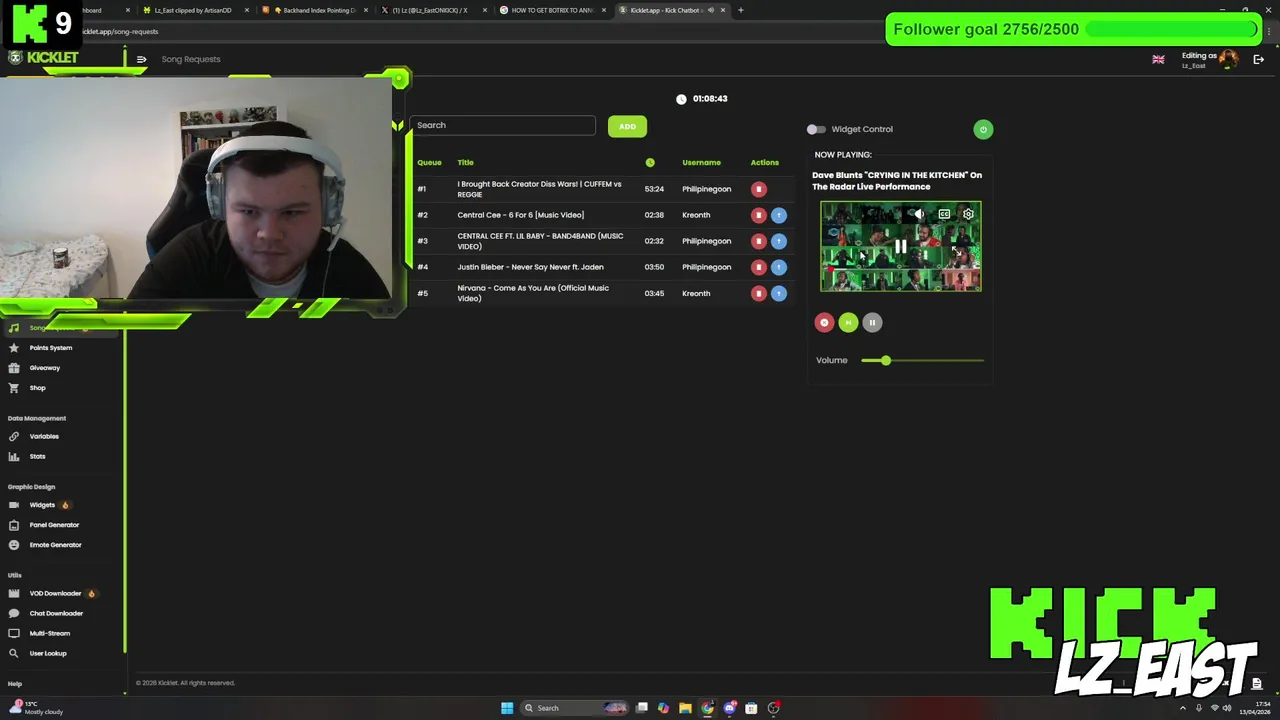Mute the video player speaker icon

919,214
